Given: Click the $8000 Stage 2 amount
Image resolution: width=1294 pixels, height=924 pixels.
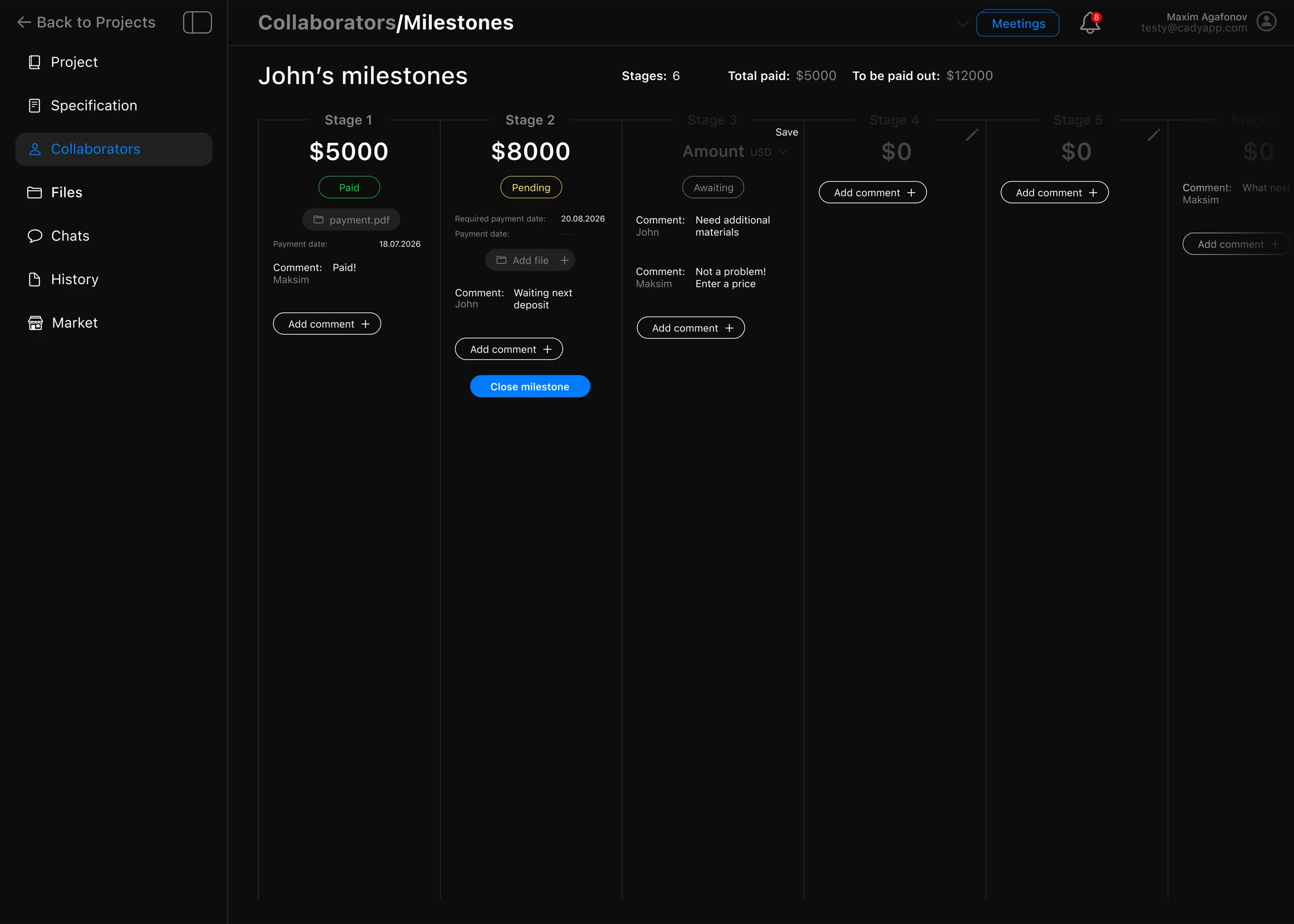Looking at the screenshot, I should (x=531, y=152).
